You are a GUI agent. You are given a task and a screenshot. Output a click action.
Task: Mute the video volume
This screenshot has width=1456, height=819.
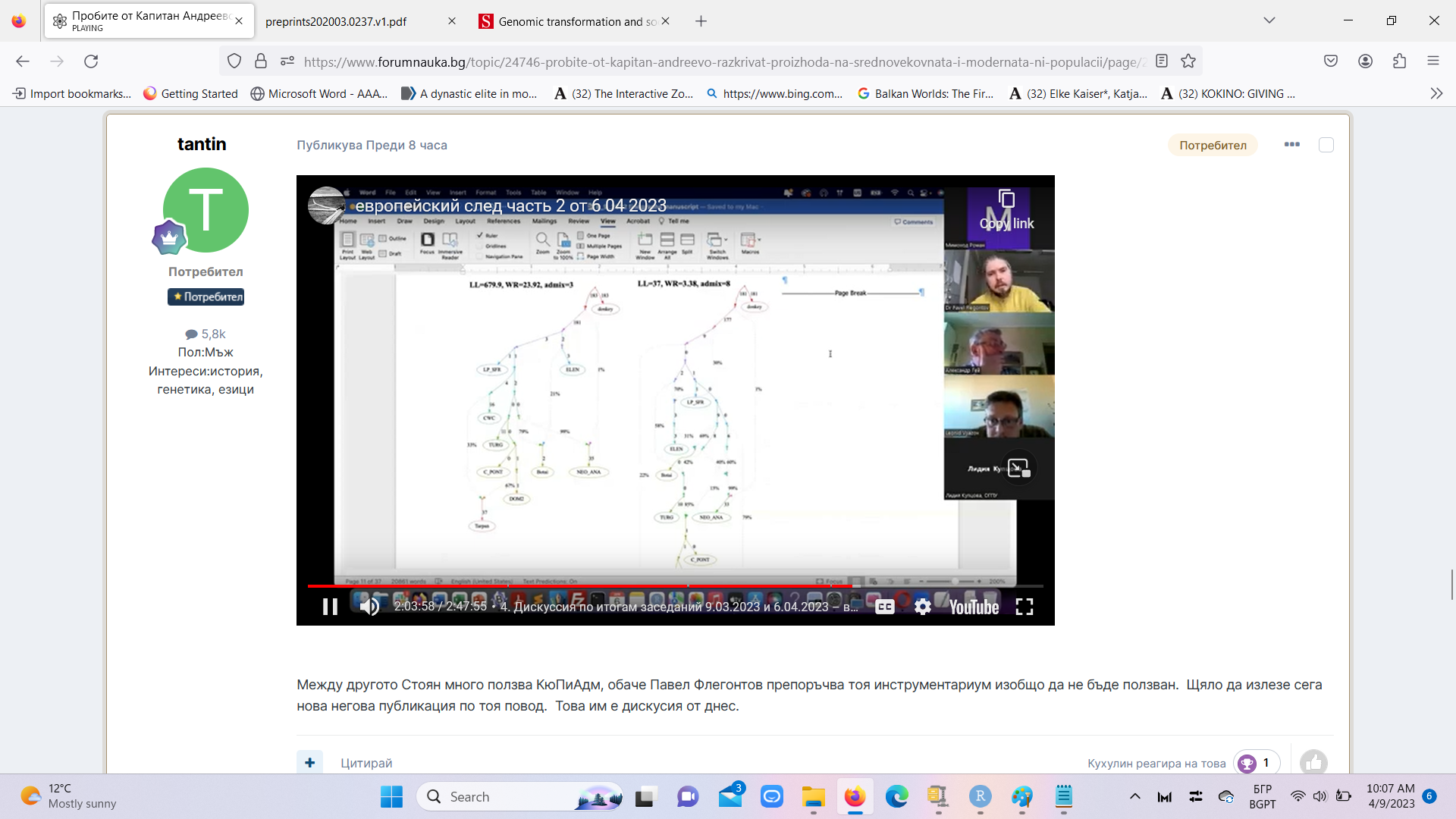pyautogui.click(x=369, y=607)
